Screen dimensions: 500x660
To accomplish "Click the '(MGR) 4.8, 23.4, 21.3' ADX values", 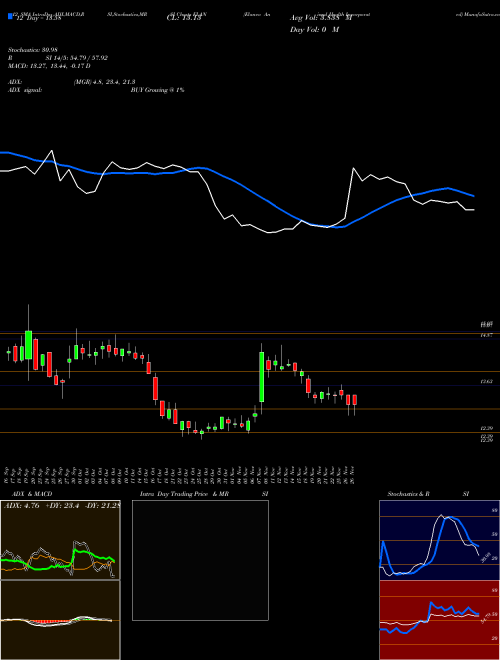I will coord(104,82).
